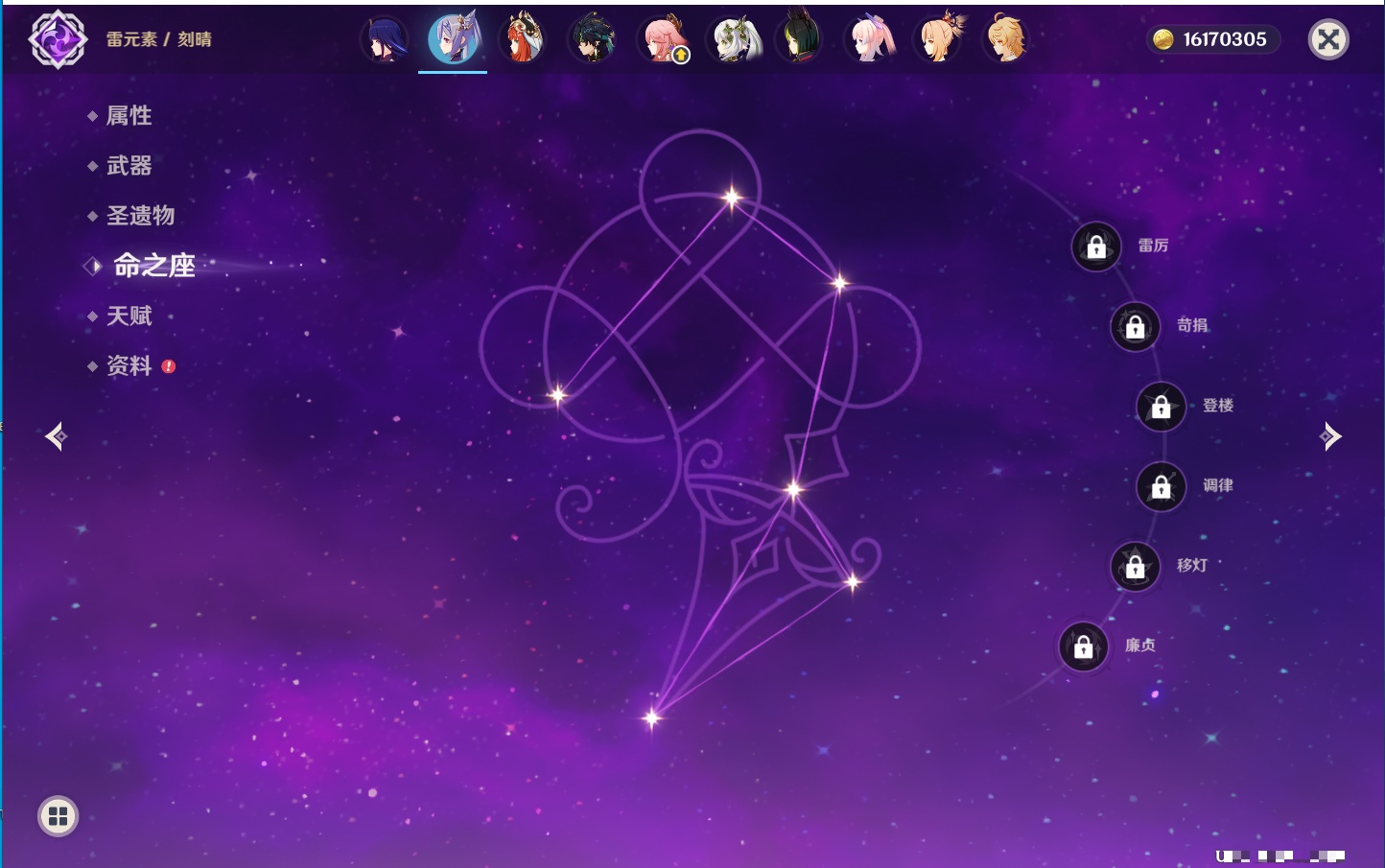The image size is (1385, 868).
Task: Open the 属性 attributes menu
Action: pyautogui.click(x=129, y=116)
